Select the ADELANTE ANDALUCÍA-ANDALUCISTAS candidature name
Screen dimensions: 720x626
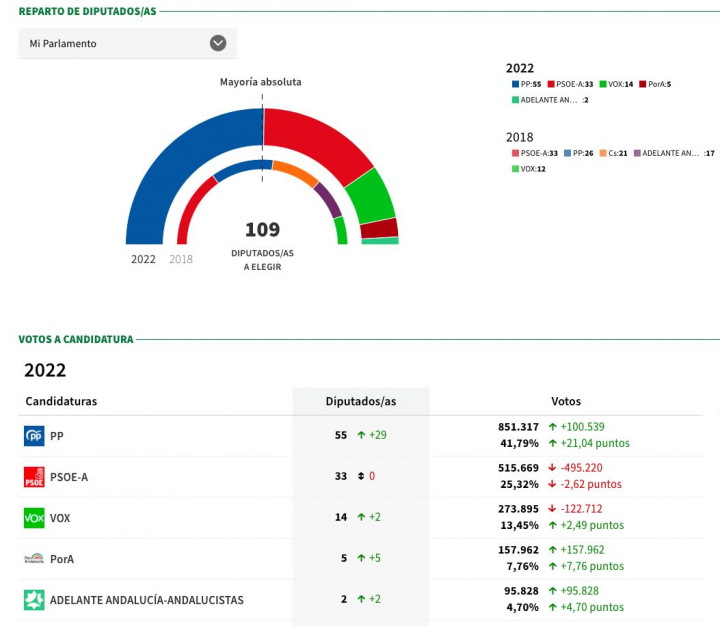coord(146,600)
